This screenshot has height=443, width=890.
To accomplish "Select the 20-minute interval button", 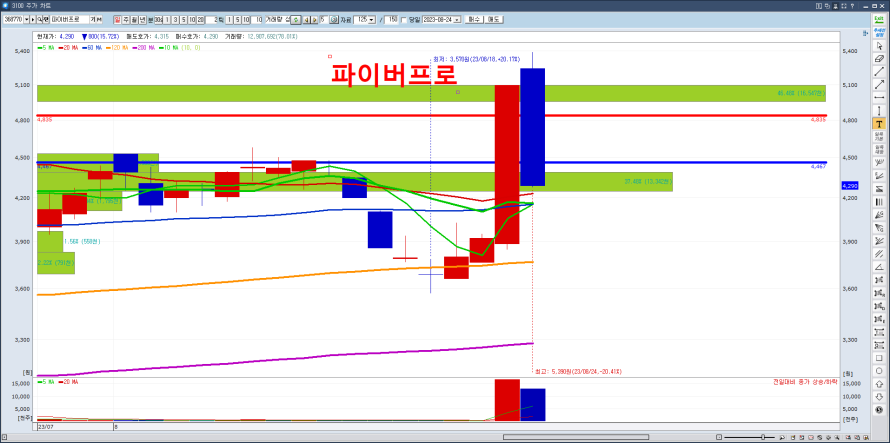I will click(200, 20).
